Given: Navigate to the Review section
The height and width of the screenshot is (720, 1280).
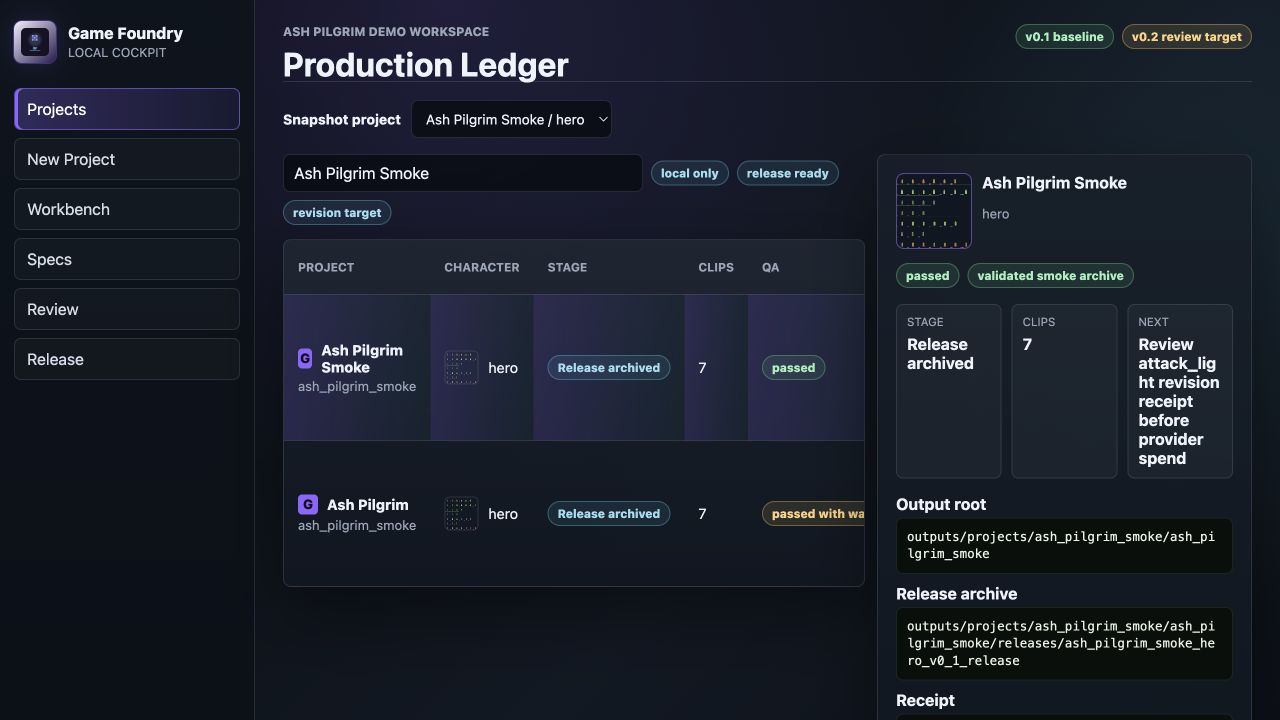Looking at the screenshot, I should point(127,309).
